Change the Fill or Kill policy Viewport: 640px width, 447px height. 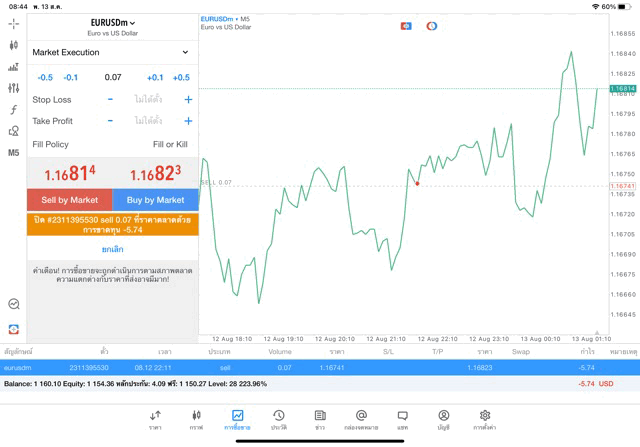(x=169, y=145)
